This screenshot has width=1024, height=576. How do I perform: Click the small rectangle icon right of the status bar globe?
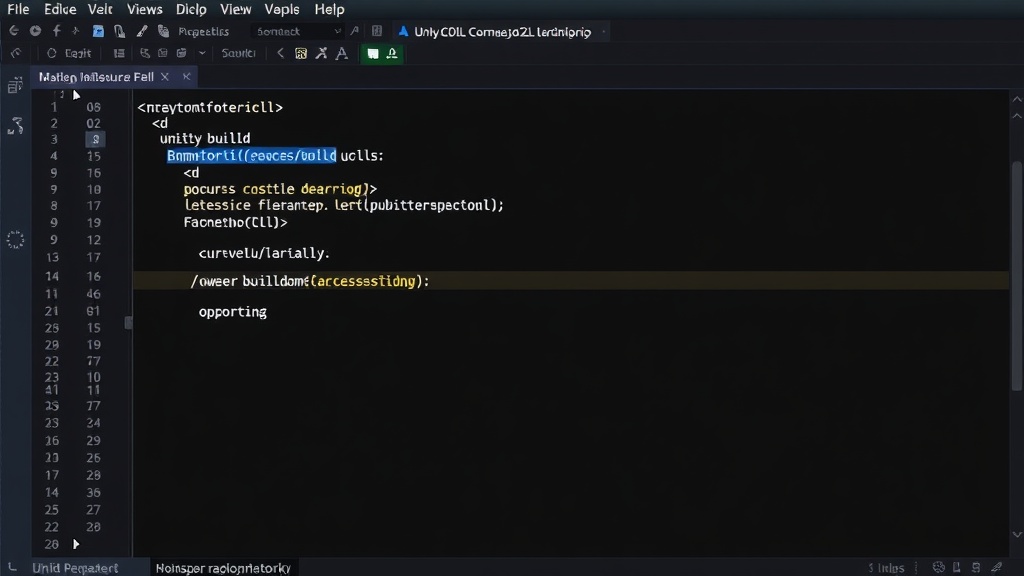coord(957,568)
